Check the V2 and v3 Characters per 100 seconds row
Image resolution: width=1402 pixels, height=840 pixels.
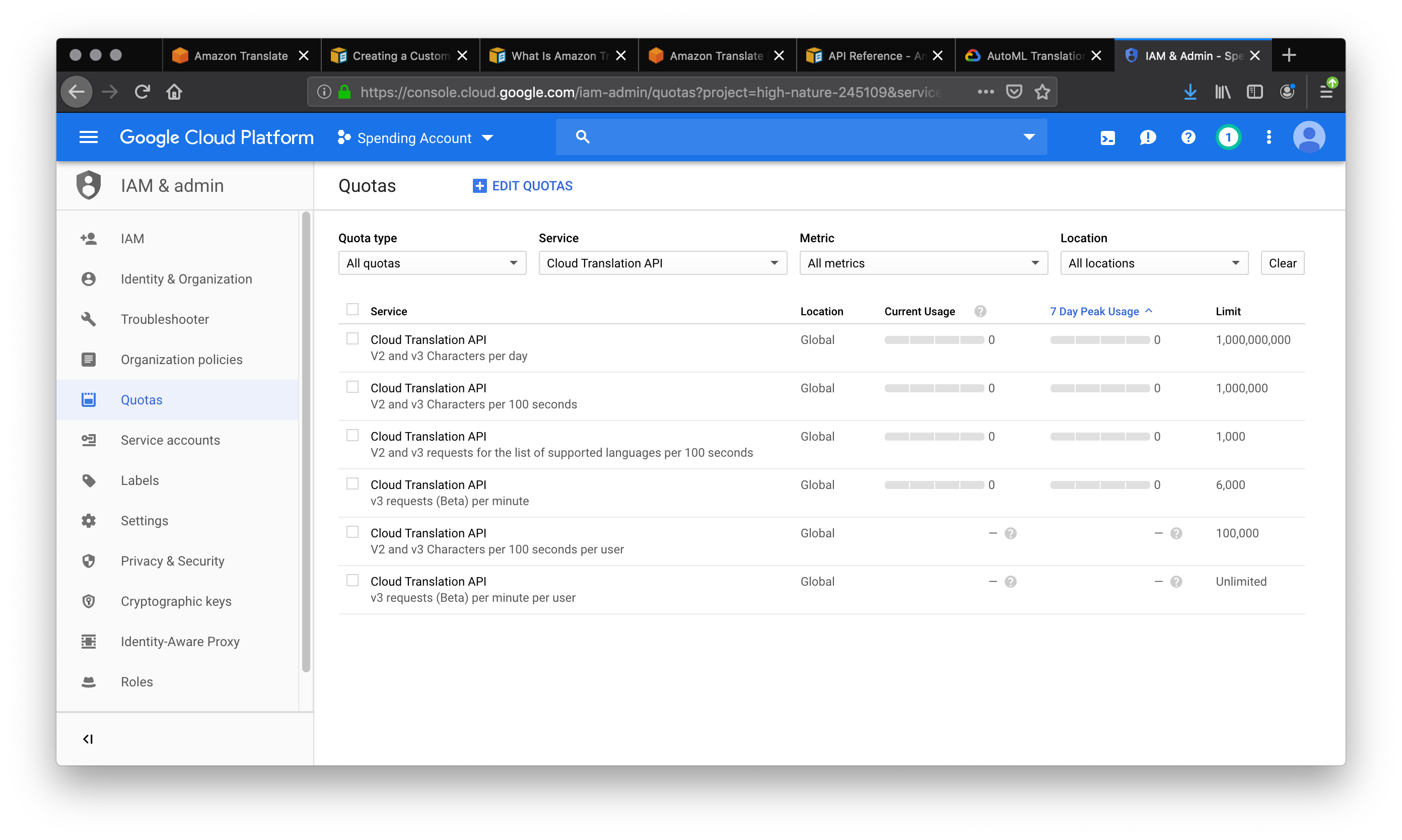click(x=352, y=387)
